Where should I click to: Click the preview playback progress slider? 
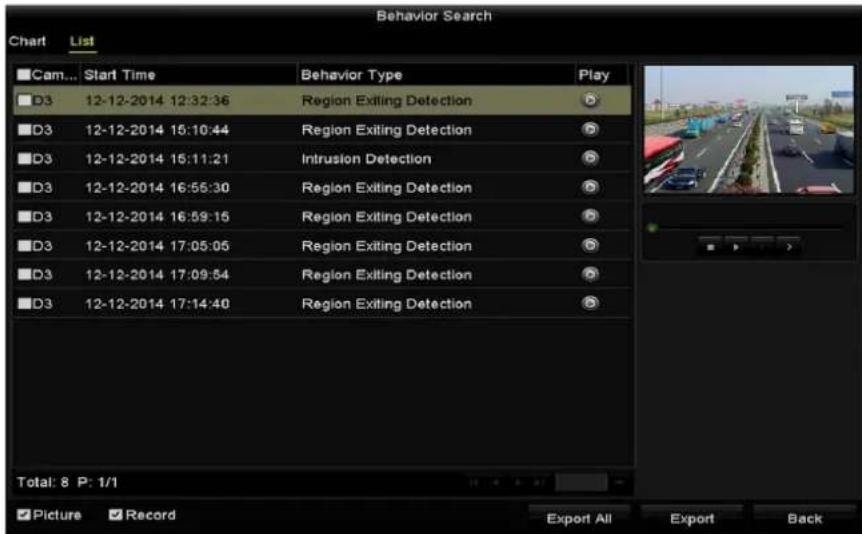point(748,227)
